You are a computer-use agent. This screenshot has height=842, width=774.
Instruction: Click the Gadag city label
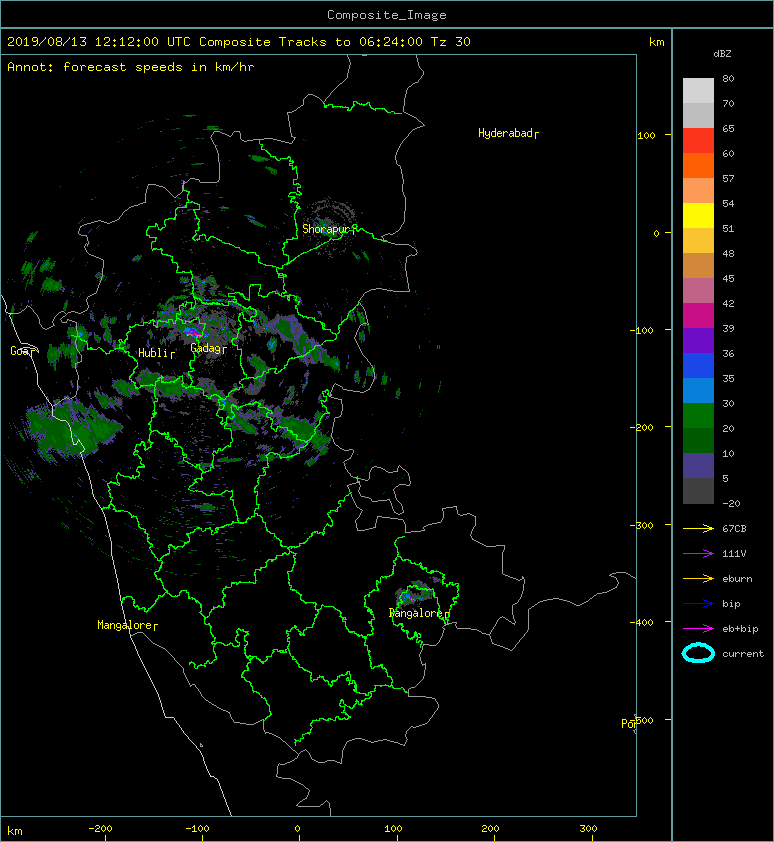(206, 348)
